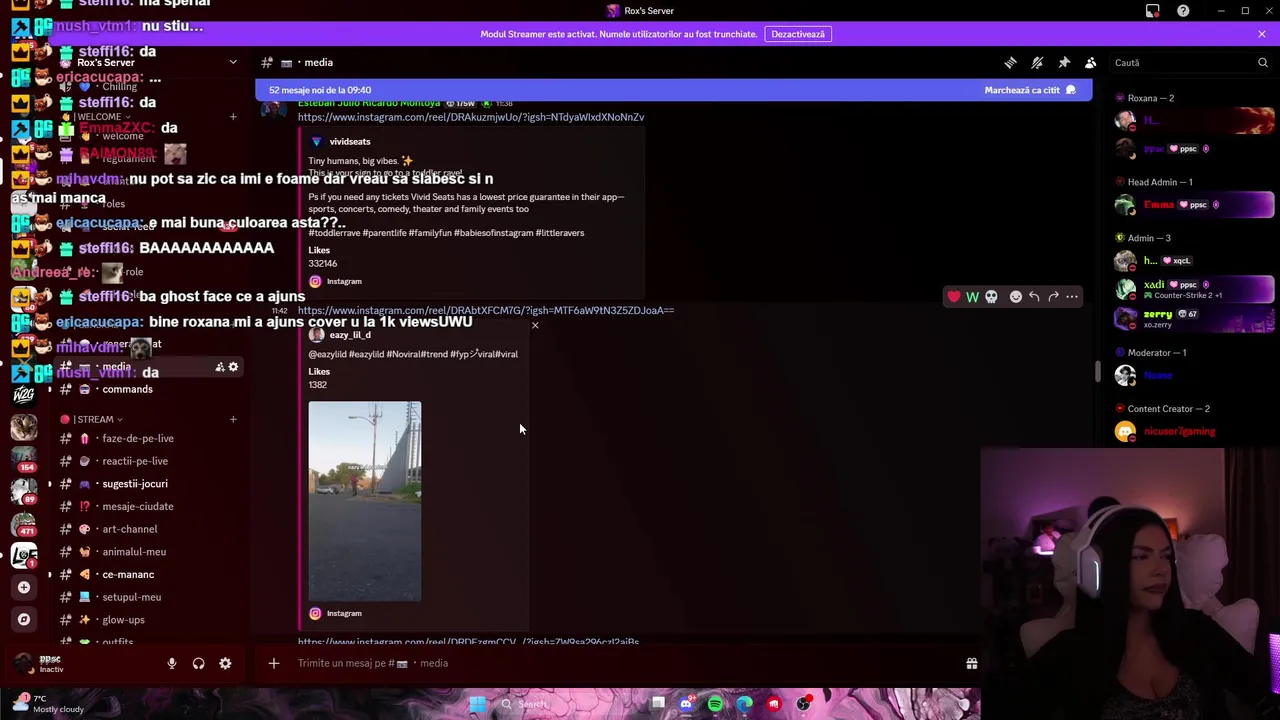Remove the eazy_lil_d embed with X
The height and width of the screenshot is (720, 1280).
(535, 325)
